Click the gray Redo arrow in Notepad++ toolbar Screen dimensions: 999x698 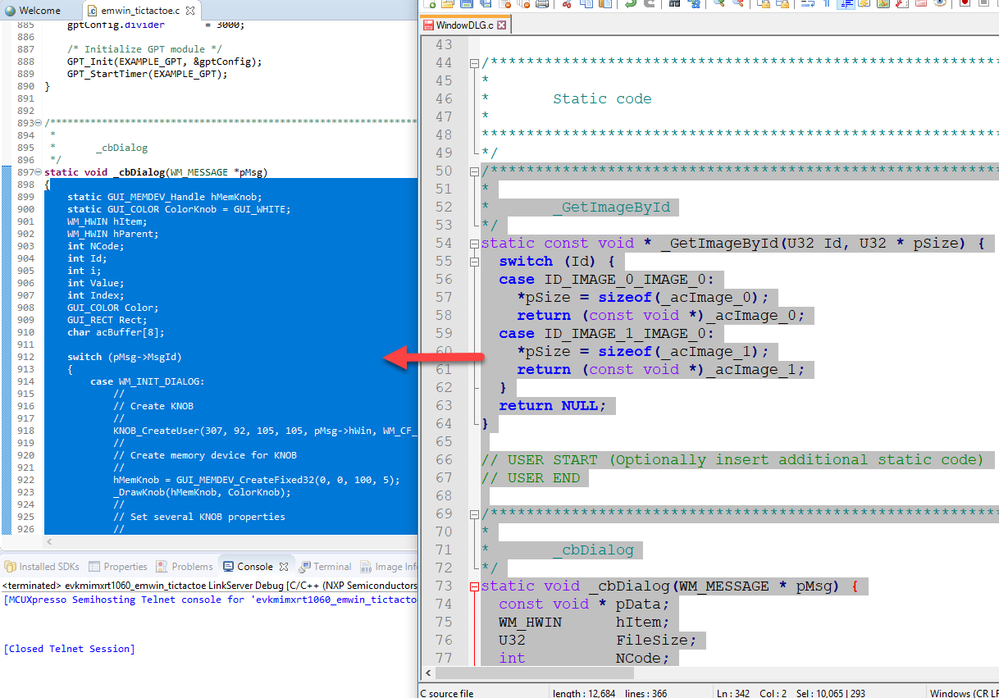point(649,3)
